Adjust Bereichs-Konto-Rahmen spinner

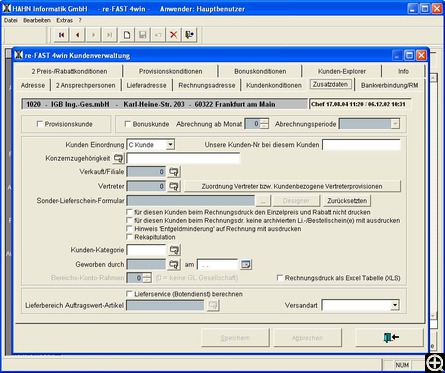147,278
